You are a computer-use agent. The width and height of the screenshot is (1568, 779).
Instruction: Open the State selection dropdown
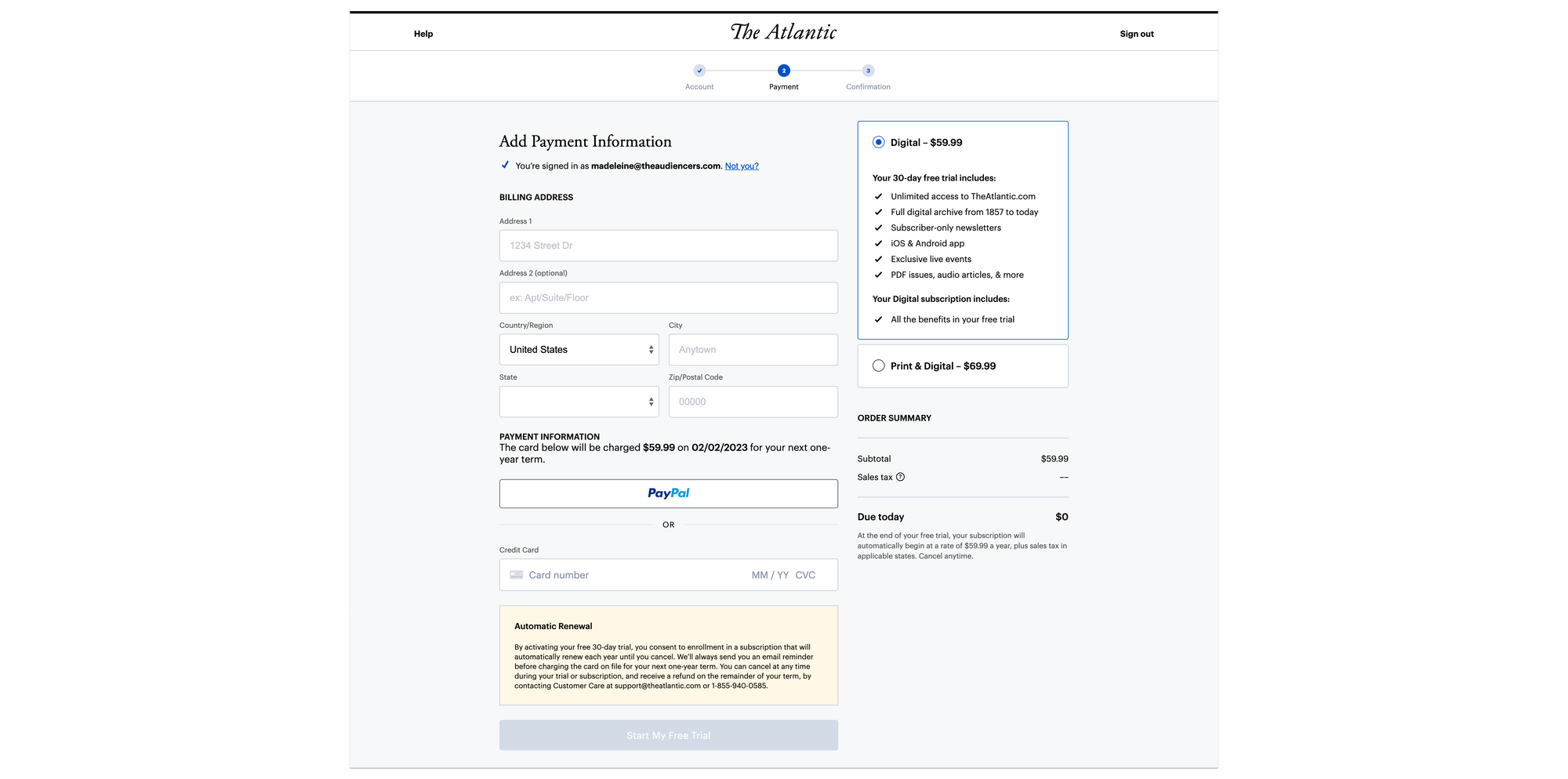point(579,401)
